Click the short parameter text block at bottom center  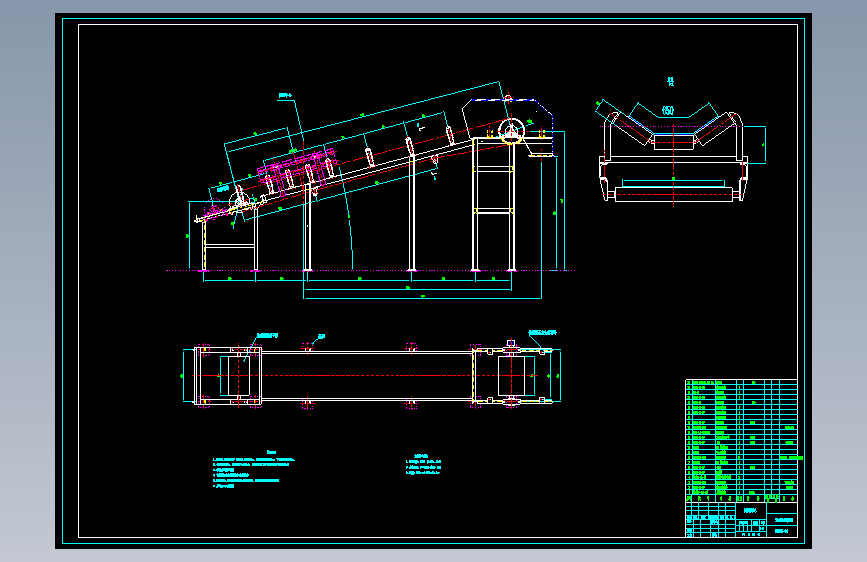coord(424,465)
